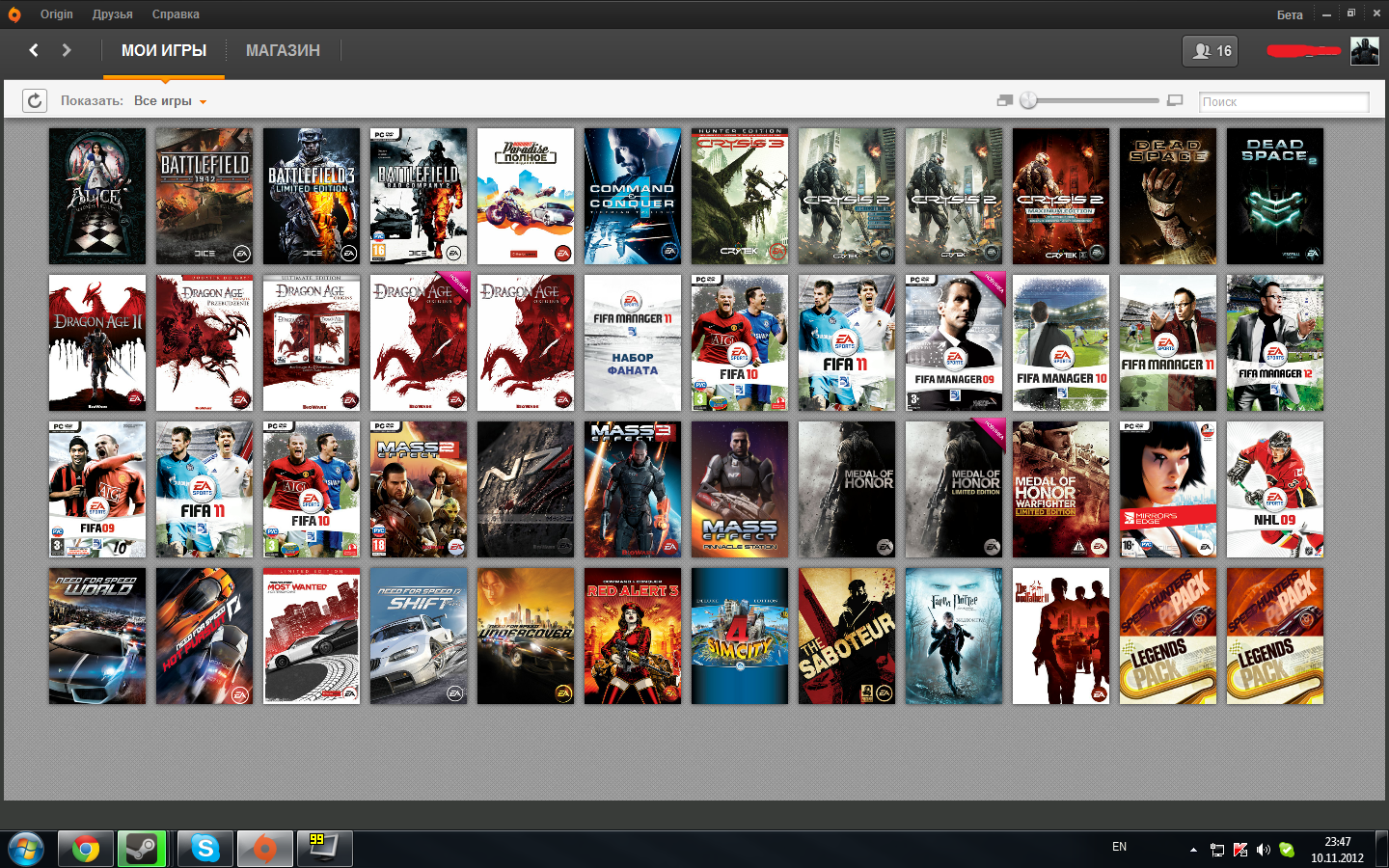Viewport: 1389px width, 868px height.
Task: Click the refresh game library button
Action: 35,100
